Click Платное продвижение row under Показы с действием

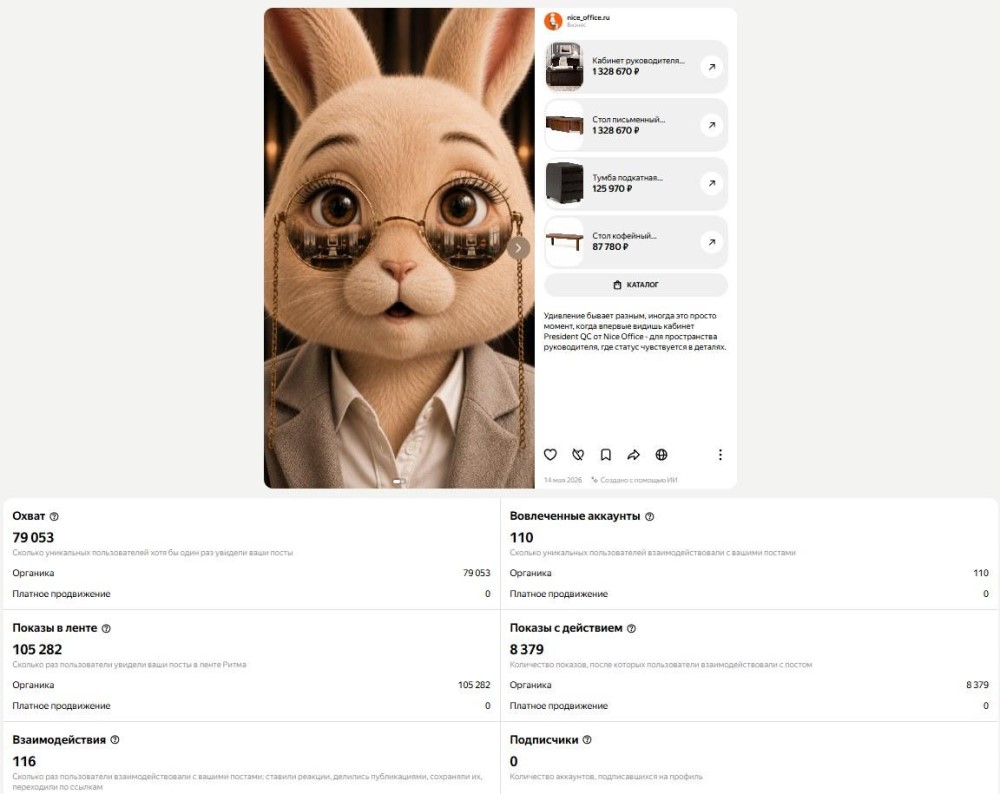pos(749,706)
